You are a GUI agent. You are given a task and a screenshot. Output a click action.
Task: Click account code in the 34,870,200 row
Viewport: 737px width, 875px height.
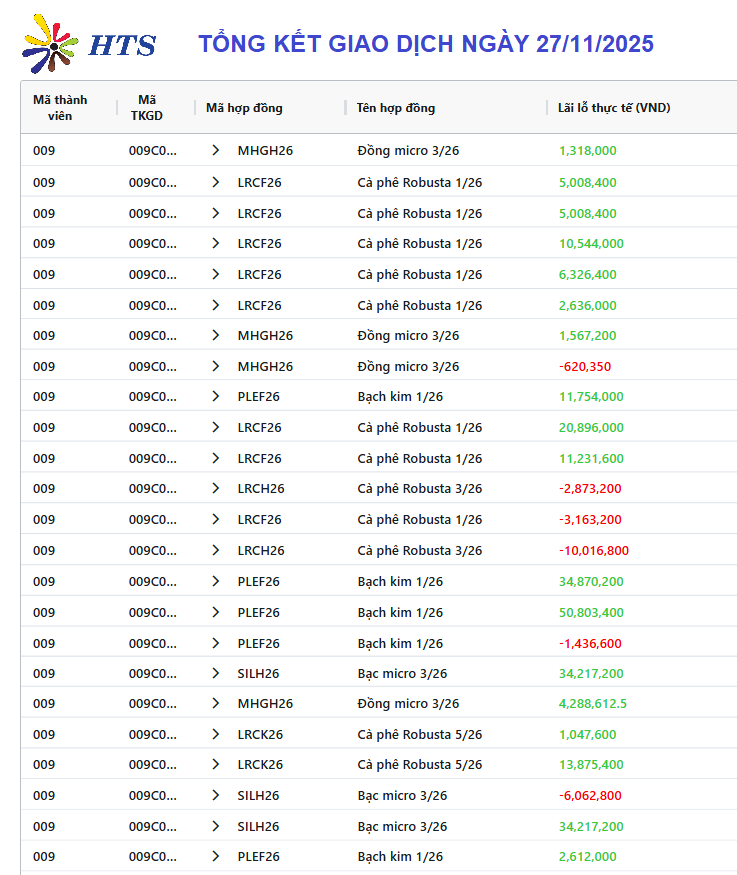click(152, 581)
